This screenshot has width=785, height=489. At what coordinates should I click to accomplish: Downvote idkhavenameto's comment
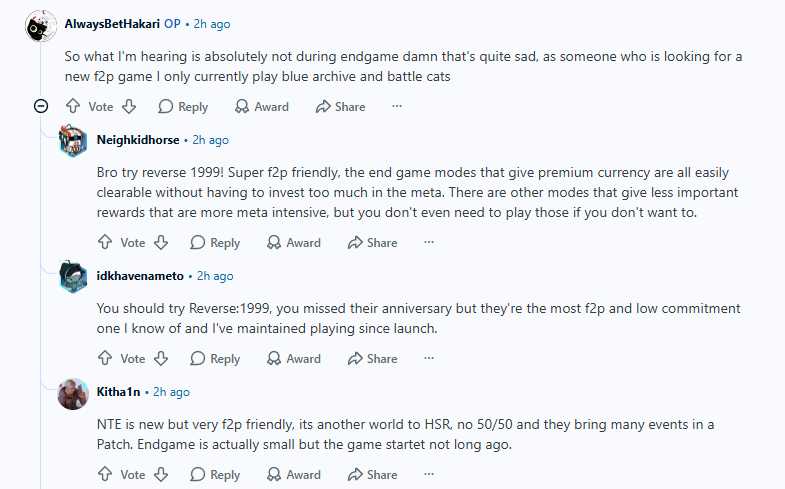click(x=161, y=358)
